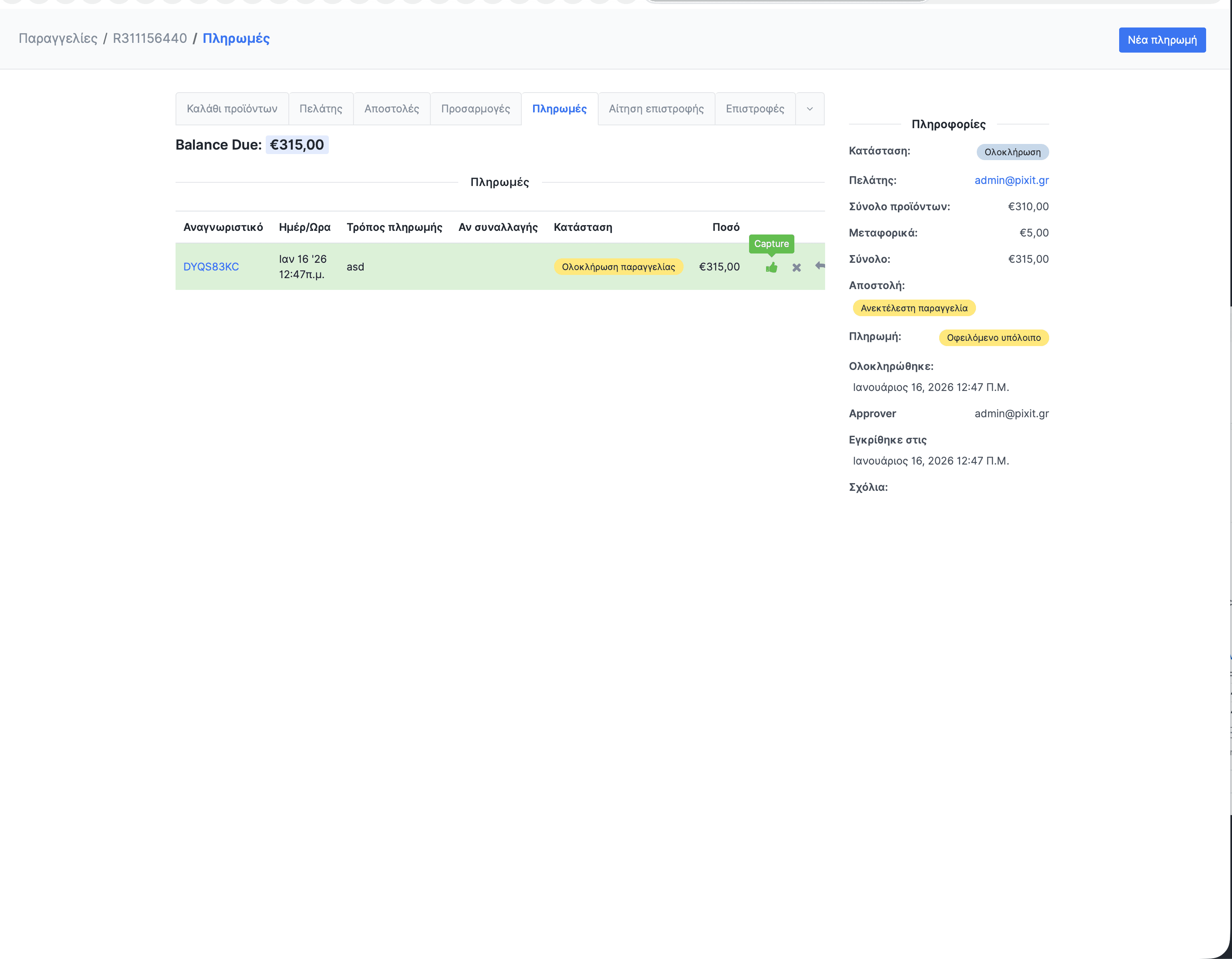Click the green thumbs-up Capture icon
Screen dimensions: 1232x959
(771, 267)
